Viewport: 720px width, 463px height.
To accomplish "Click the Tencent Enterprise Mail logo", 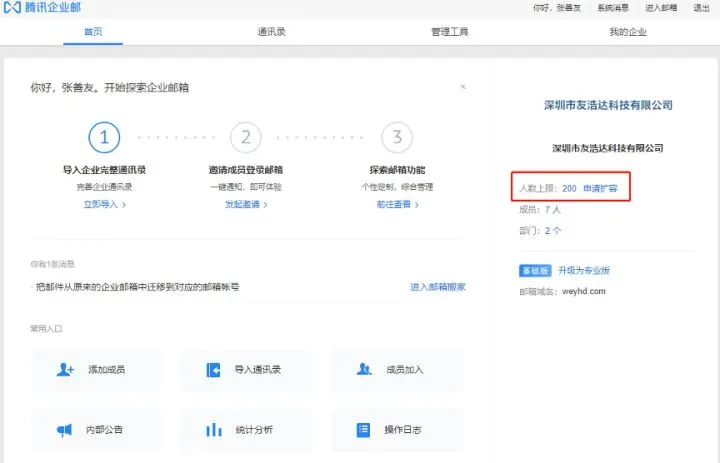I will coord(42,7).
